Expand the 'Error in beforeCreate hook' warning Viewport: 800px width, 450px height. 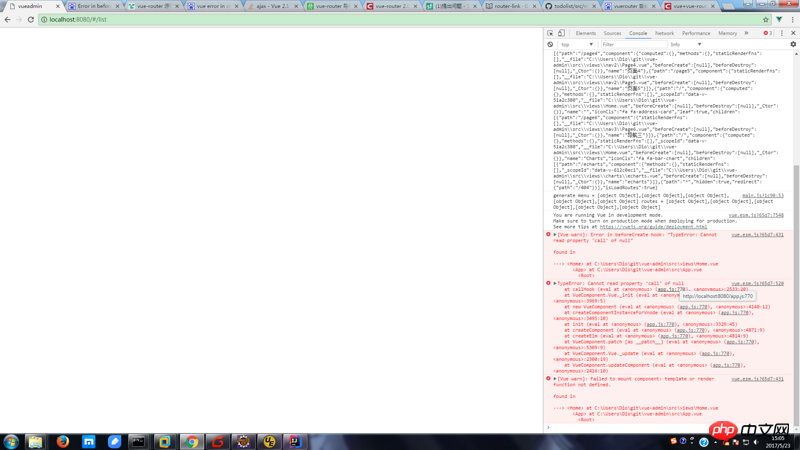pos(555,235)
